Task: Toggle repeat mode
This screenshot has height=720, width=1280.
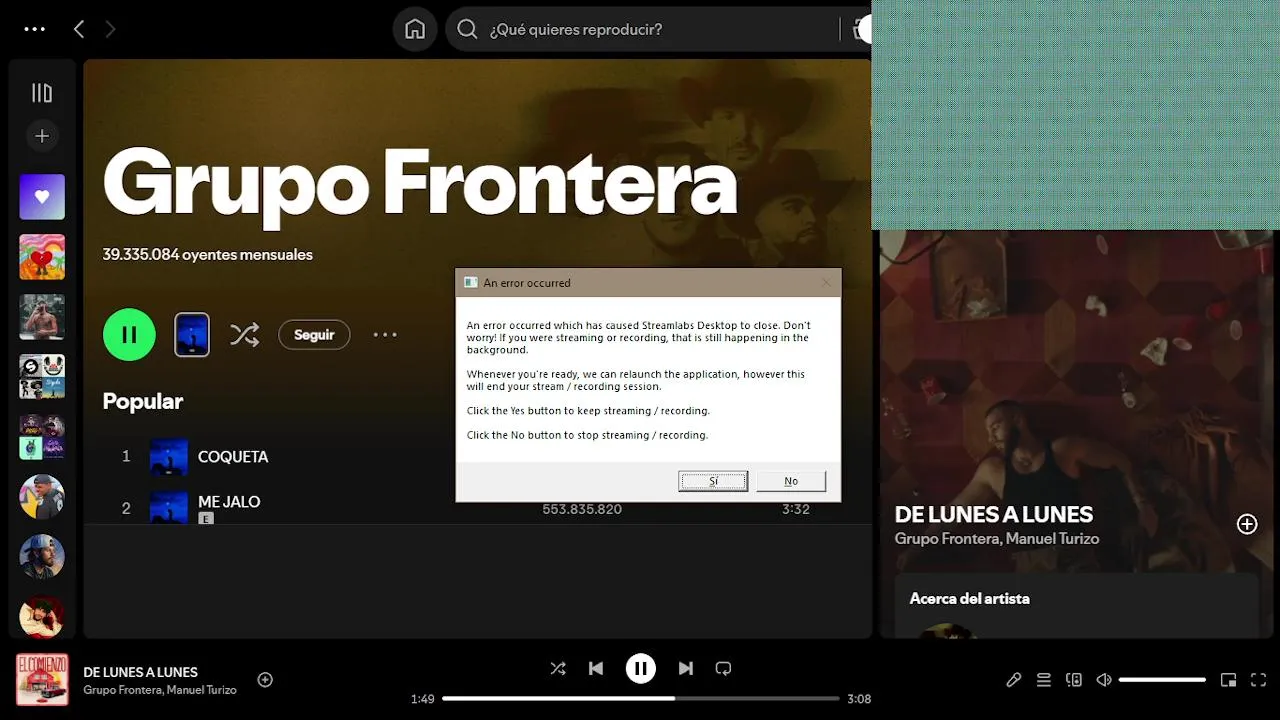Action: click(724, 668)
